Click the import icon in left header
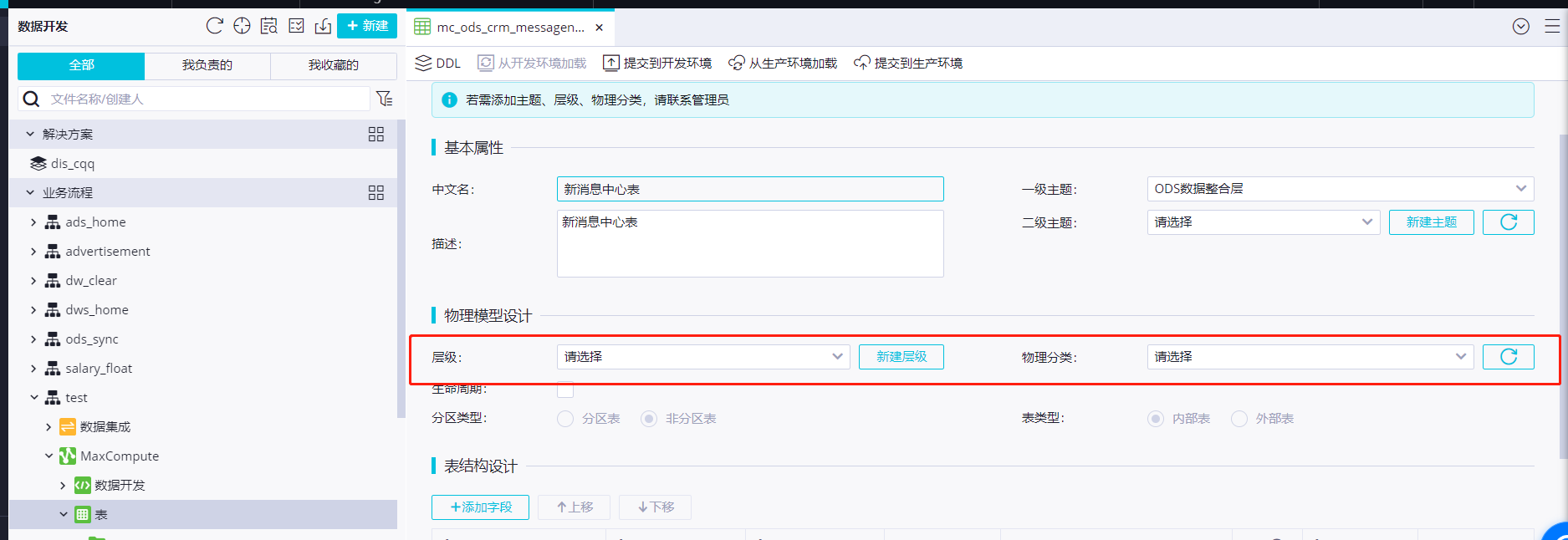The image size is (1568, 540). [323, 26]
